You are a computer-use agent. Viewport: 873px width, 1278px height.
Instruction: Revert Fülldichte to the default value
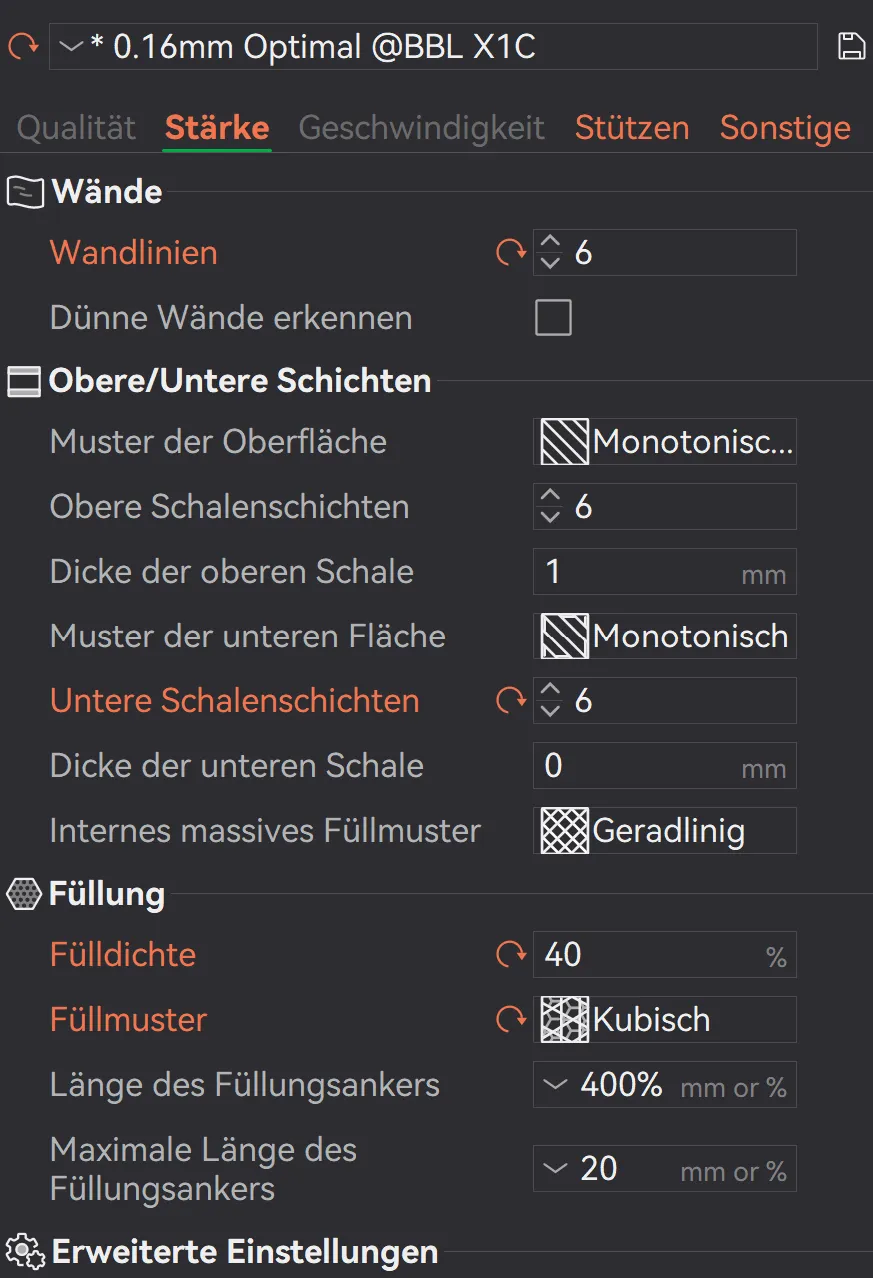coord(511,955)
